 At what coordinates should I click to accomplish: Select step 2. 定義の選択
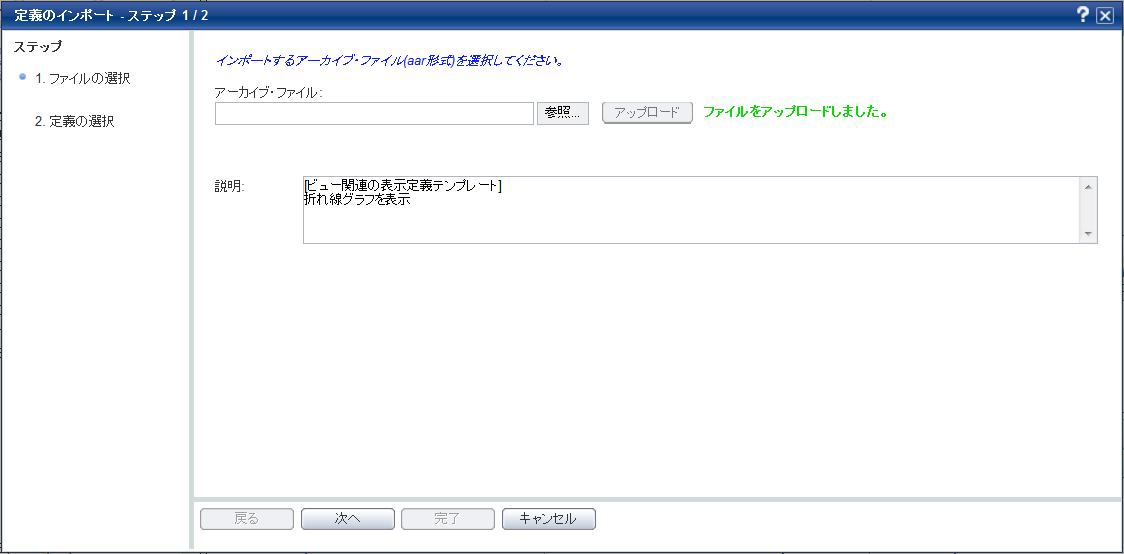point(75,121)
